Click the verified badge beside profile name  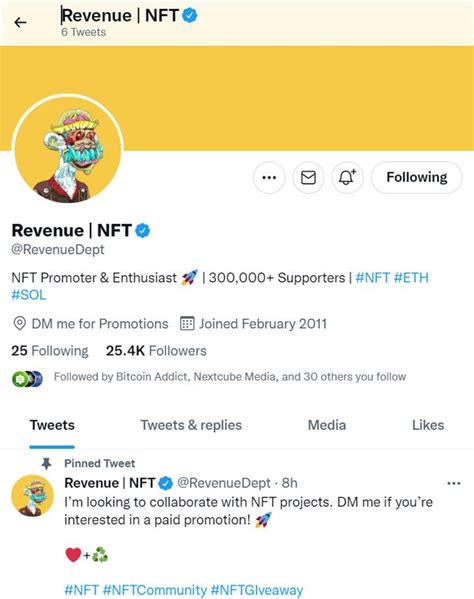143,230
